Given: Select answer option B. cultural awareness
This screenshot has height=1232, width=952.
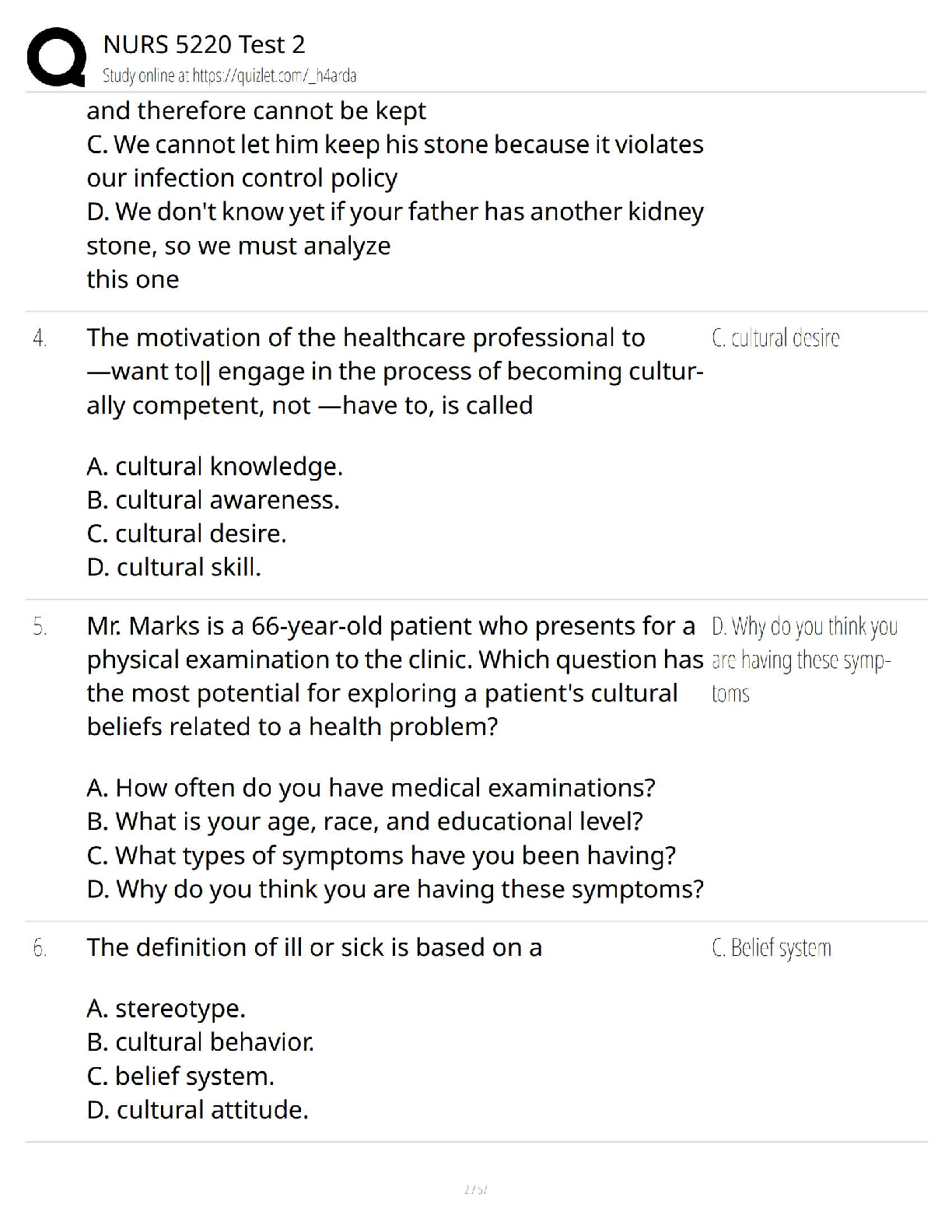Looking at the screenshot, I should click(213, 499).
